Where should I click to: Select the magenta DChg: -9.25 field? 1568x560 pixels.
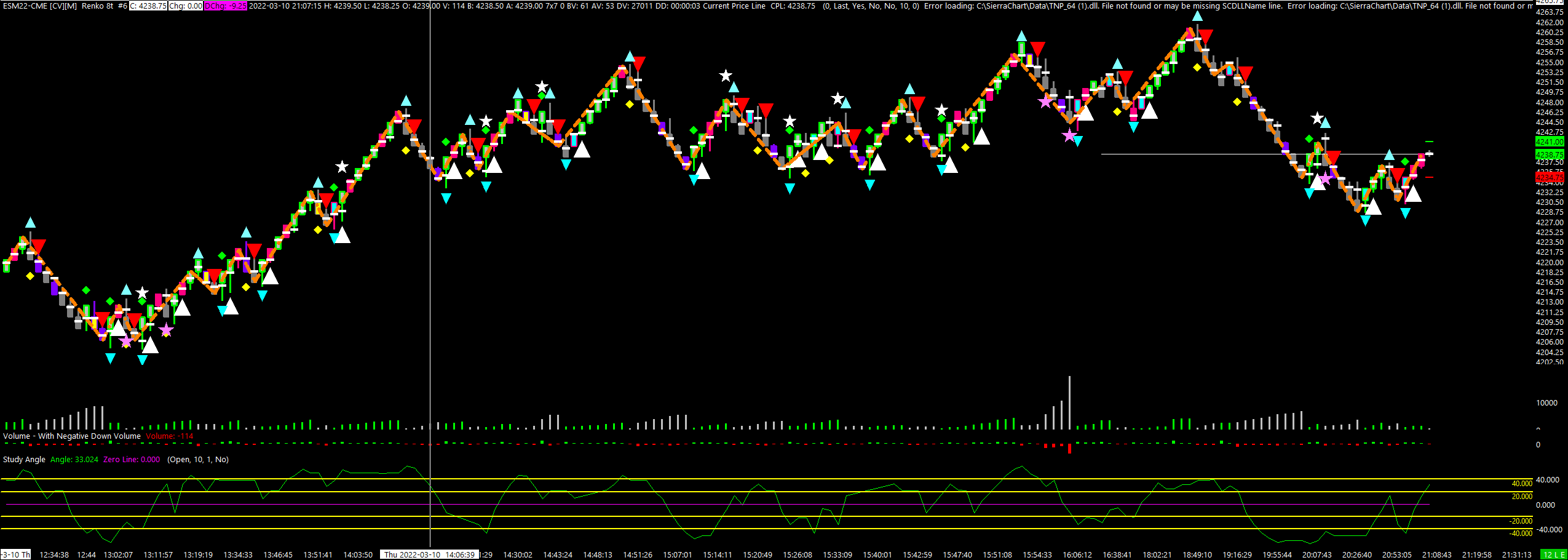[226, 6]
